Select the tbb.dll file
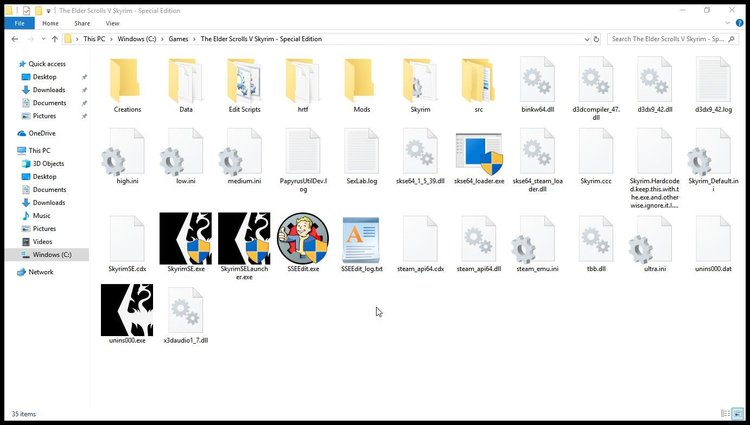 point(596,244)
